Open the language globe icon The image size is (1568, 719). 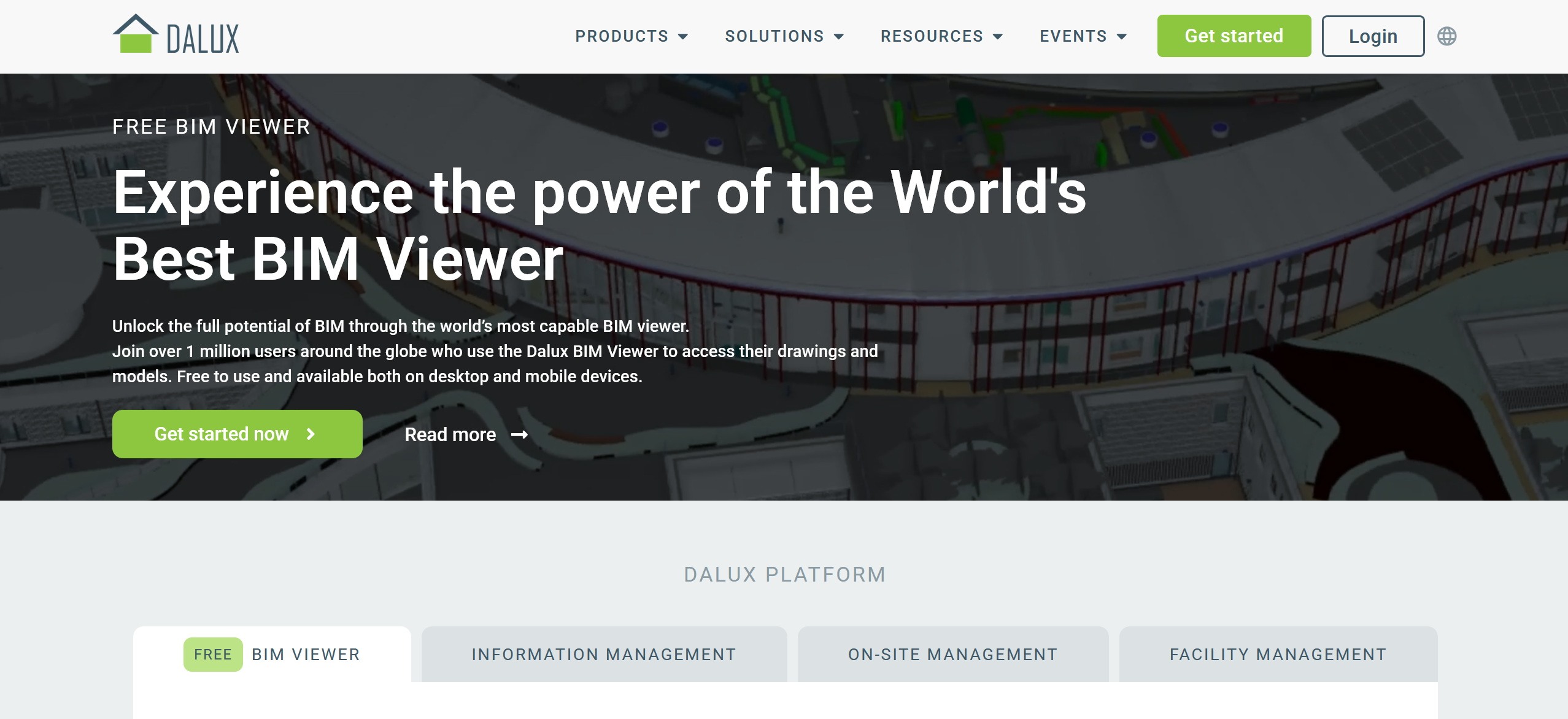pyautogui.click(x=1446, y=36)
